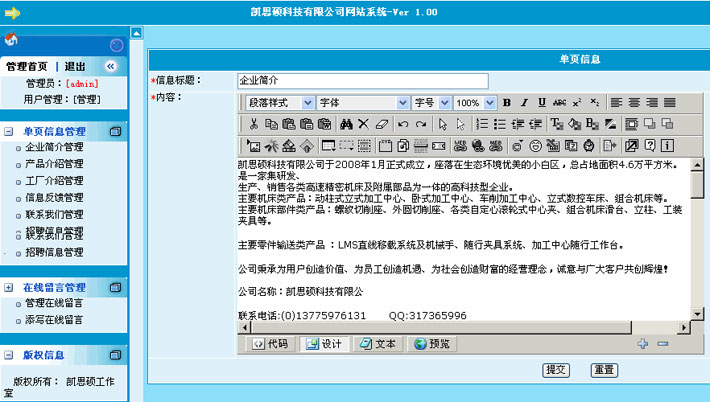Click the Underline toolbar icon

[541, 103]
